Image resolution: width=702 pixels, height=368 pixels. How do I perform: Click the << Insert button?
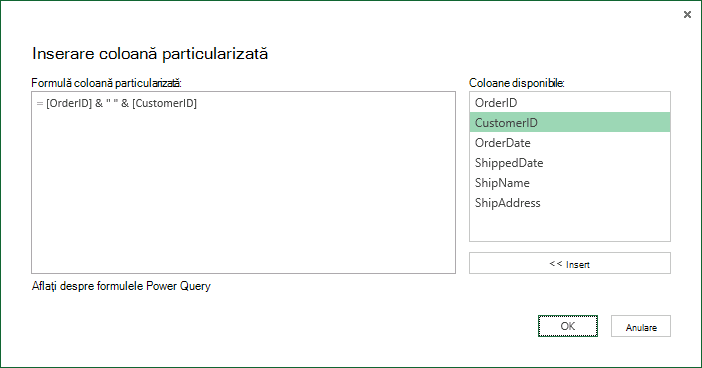570,263
